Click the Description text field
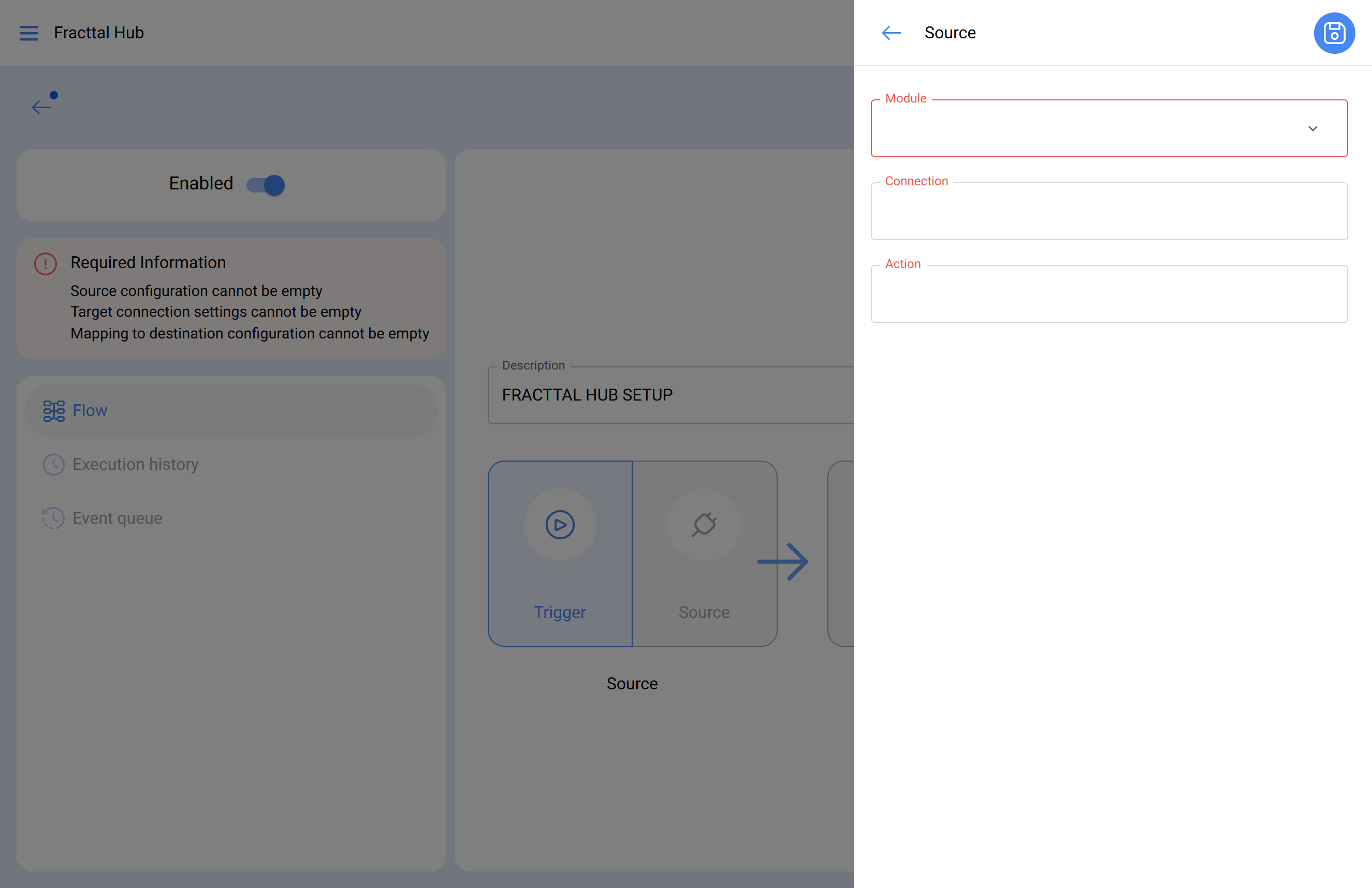The image size is (1372, 888). tap(669, 395)
